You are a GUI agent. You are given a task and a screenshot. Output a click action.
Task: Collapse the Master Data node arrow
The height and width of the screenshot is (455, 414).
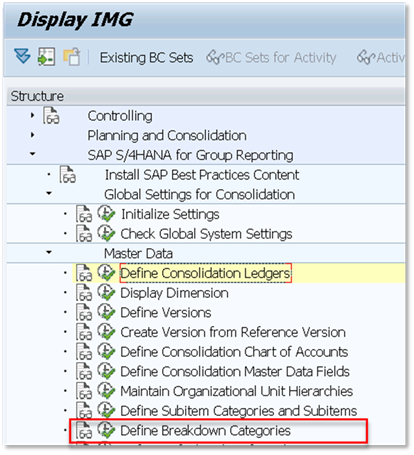[49, 252]
